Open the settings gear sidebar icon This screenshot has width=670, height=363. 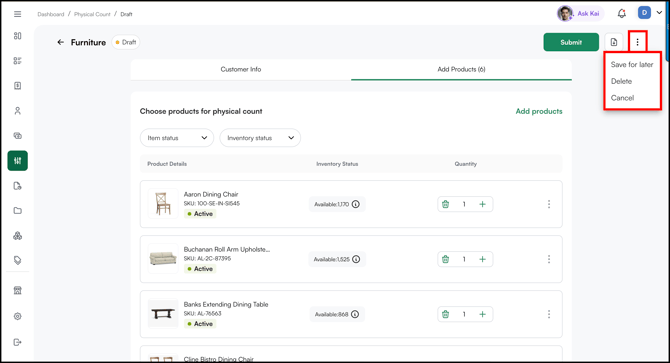click(x=18, y=316)
